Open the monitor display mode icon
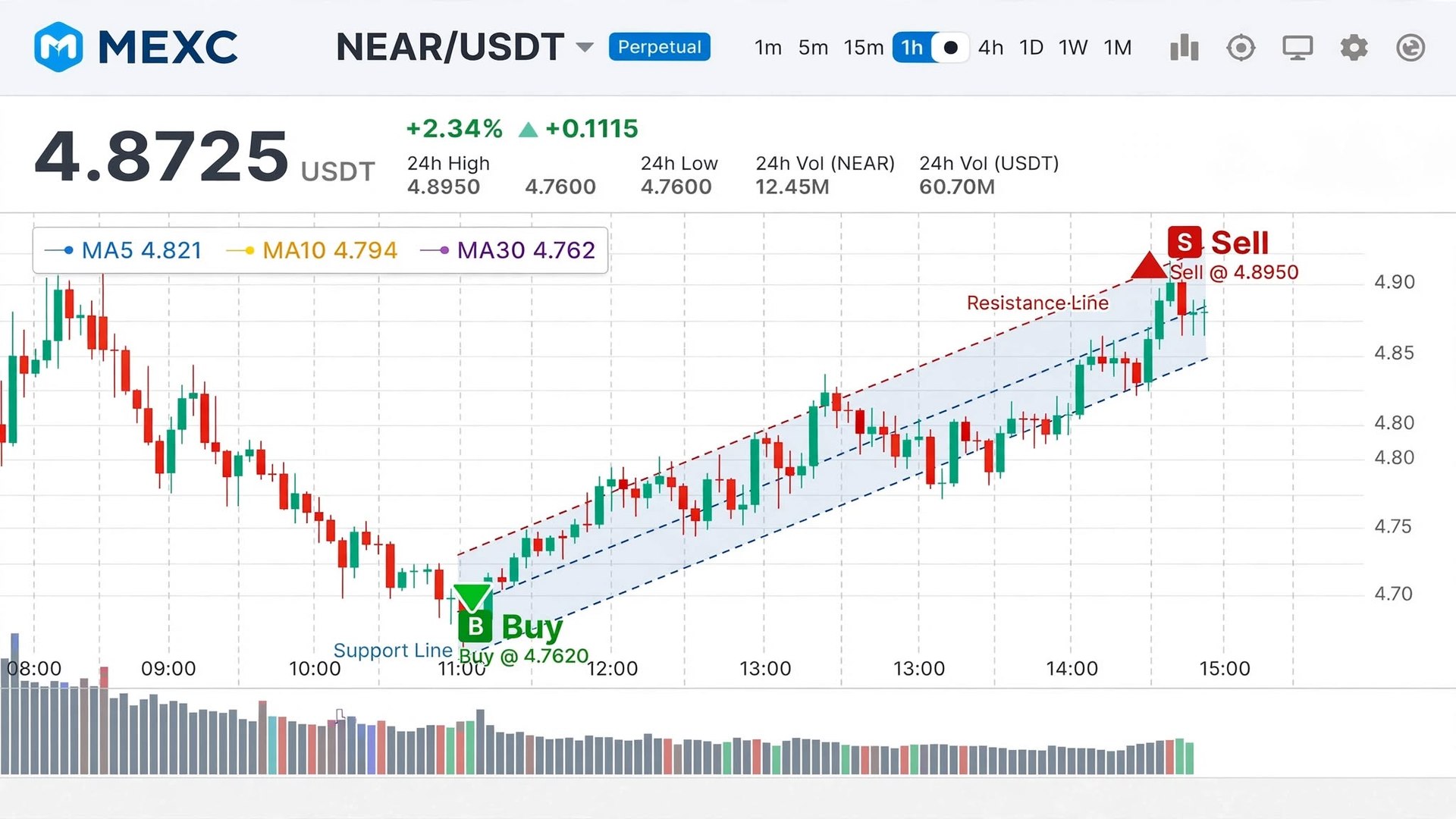Viewport: 1456px width, 819px height. point(1298,48)
